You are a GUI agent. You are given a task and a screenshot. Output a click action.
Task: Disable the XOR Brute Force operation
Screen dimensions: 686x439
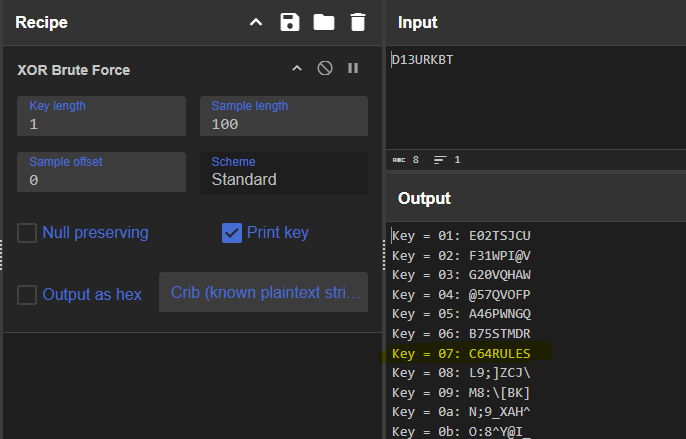[x=324, y=69]
